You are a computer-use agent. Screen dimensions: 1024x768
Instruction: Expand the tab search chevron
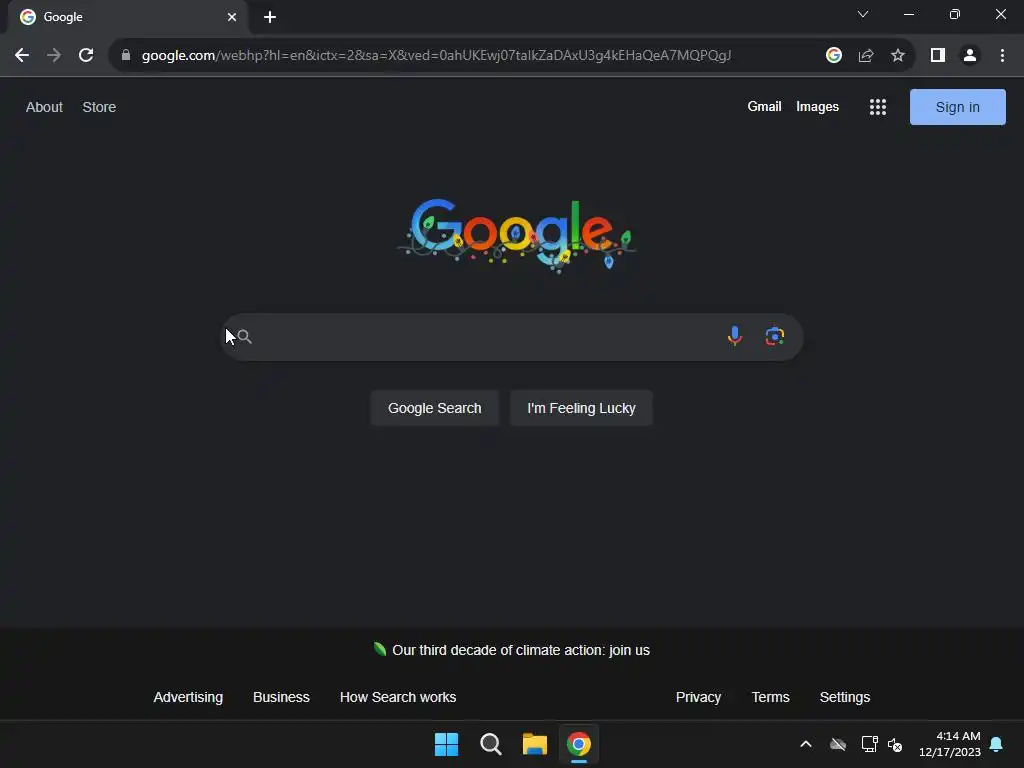pyautogui.click(x=863, y=14)
